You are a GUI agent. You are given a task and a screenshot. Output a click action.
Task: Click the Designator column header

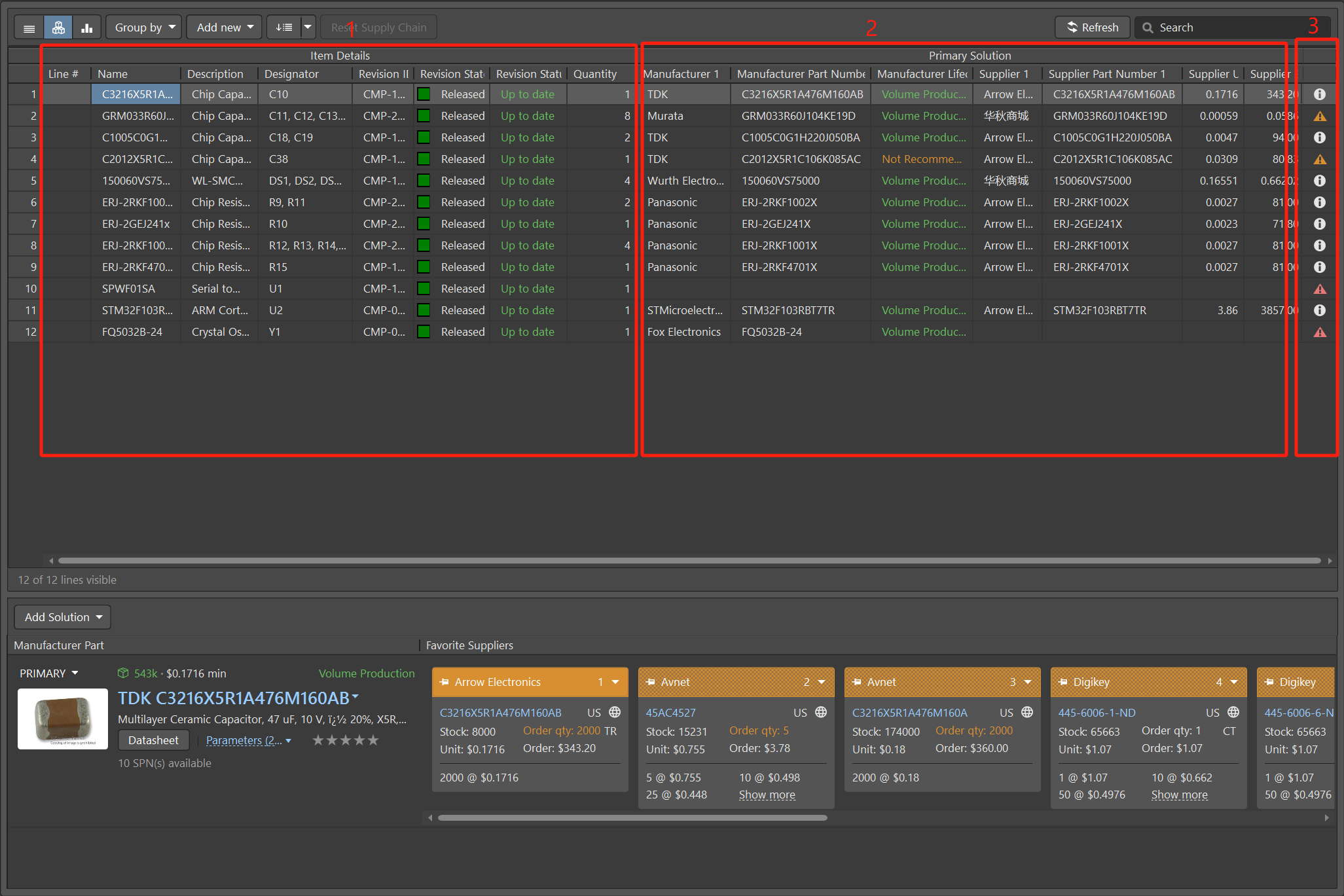coord(291,74)
